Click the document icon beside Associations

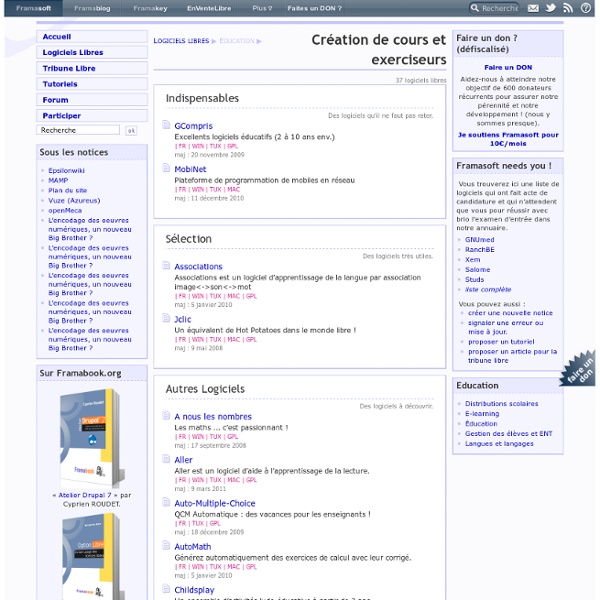[x=166, y=266]
